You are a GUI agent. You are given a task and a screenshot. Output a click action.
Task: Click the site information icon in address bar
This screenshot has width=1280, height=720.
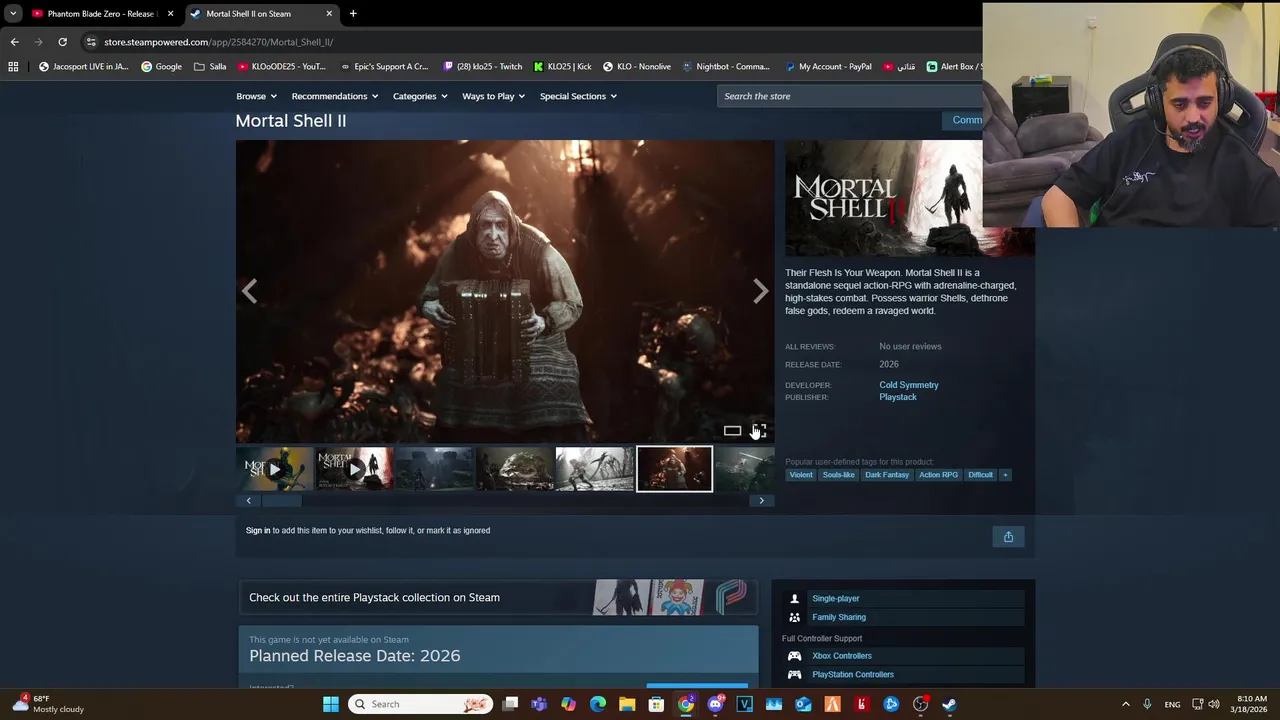(x=91, y=42)
